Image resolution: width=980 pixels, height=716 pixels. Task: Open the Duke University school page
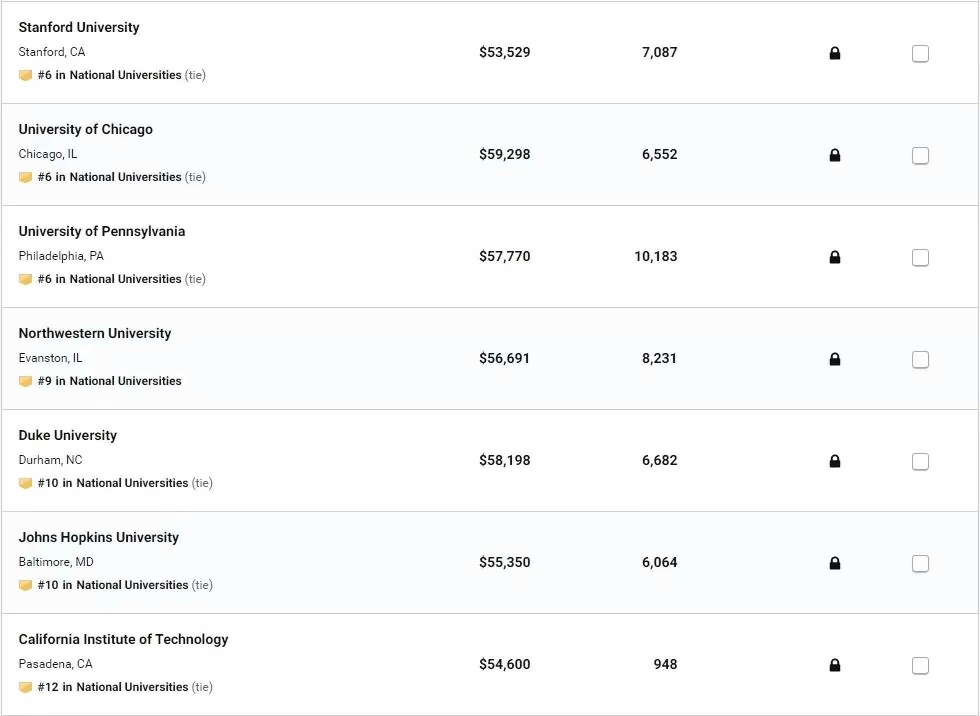(67, 435)
